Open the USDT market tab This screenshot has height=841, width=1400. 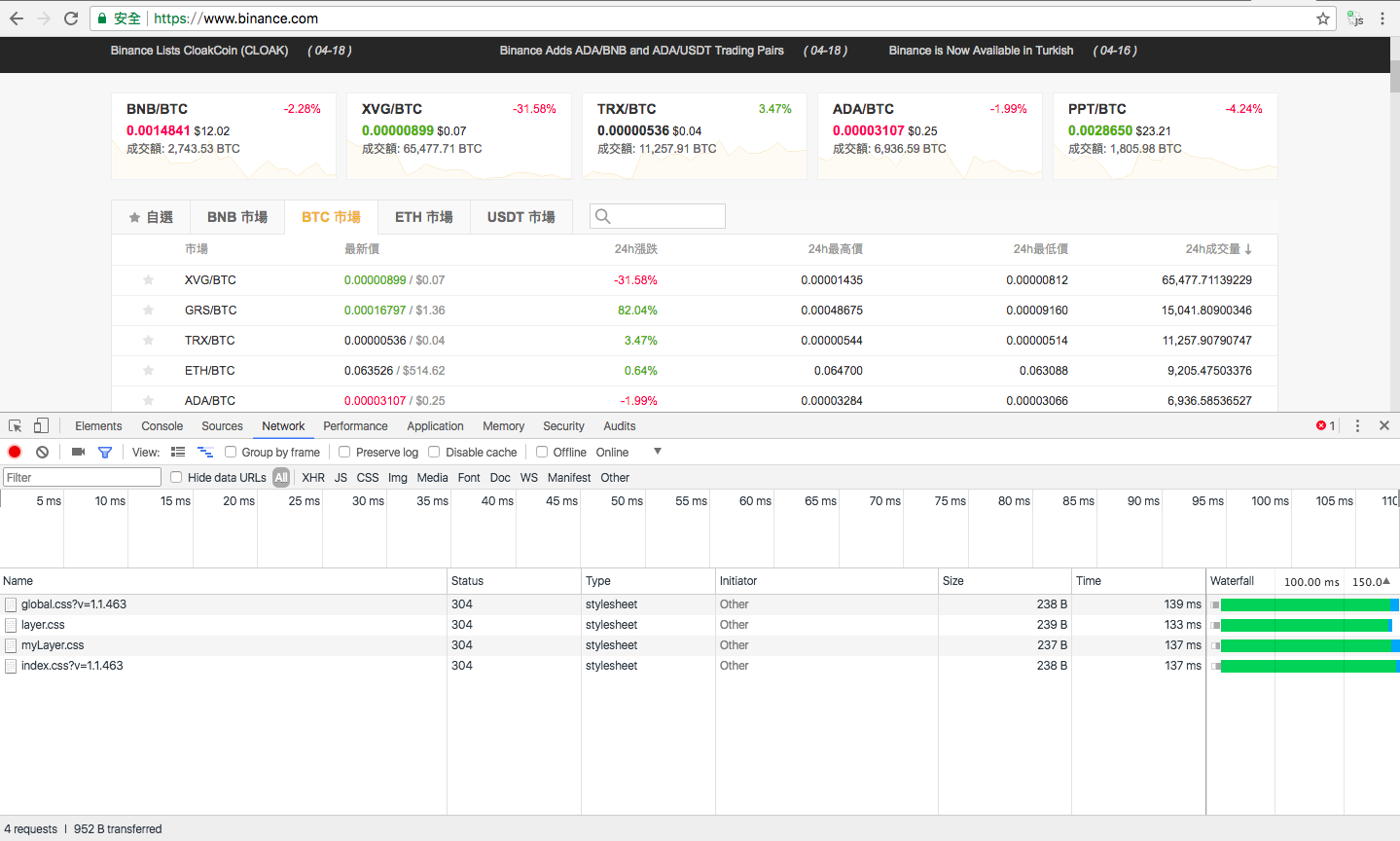pyautogui.click(x=521, y=217)
